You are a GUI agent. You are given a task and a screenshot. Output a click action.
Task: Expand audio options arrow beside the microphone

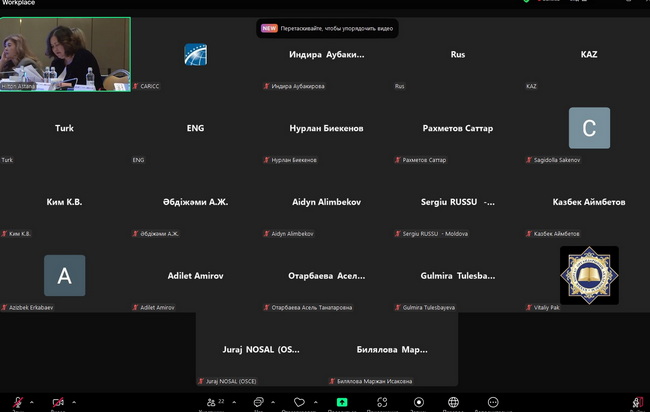pyautogui.click(x=33, y=402)
